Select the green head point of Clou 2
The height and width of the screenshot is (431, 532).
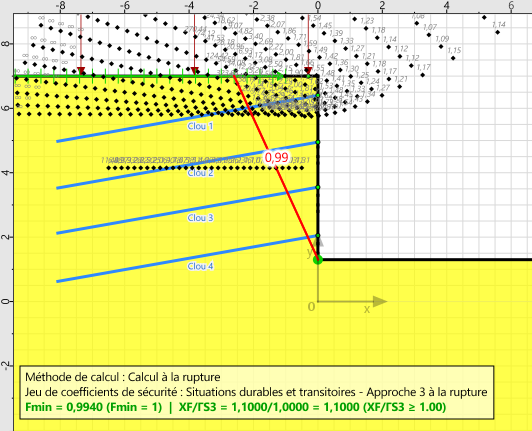click(318, 142)
